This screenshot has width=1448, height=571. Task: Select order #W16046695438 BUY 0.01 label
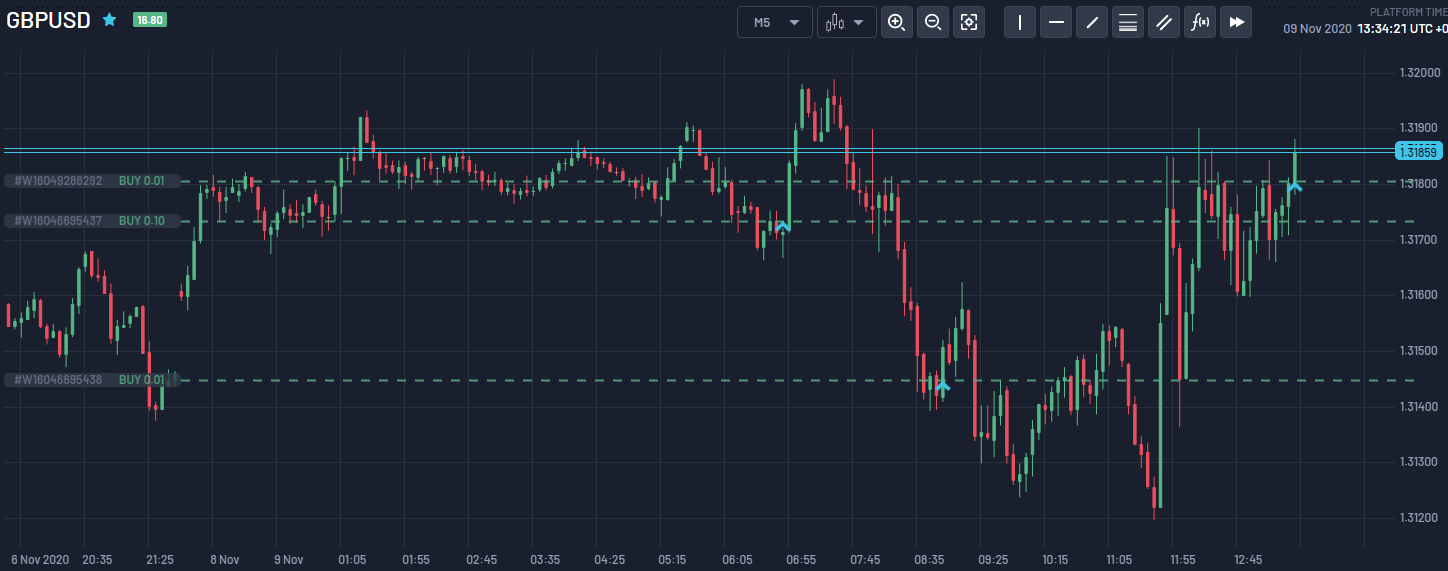92,380
